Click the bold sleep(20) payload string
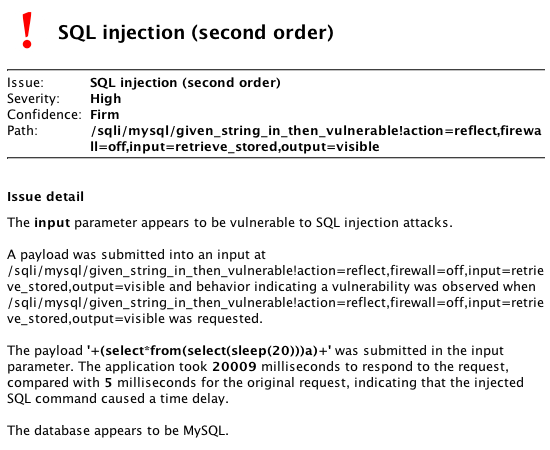Viewport: 550px width, 450px height. tap(209, 350)
